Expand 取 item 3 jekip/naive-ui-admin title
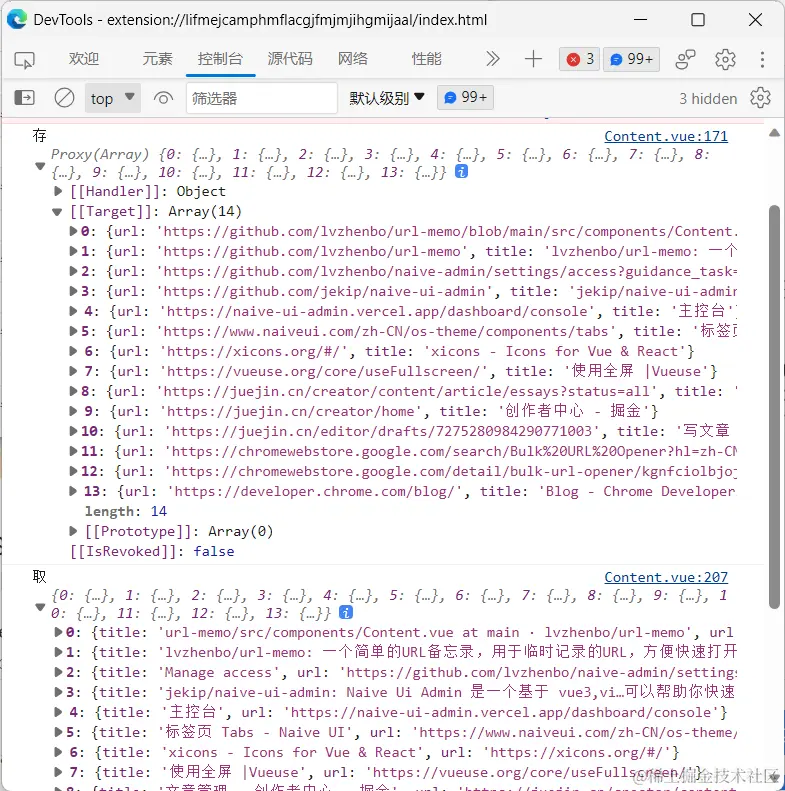785x791 pixels. coord(59,692)
